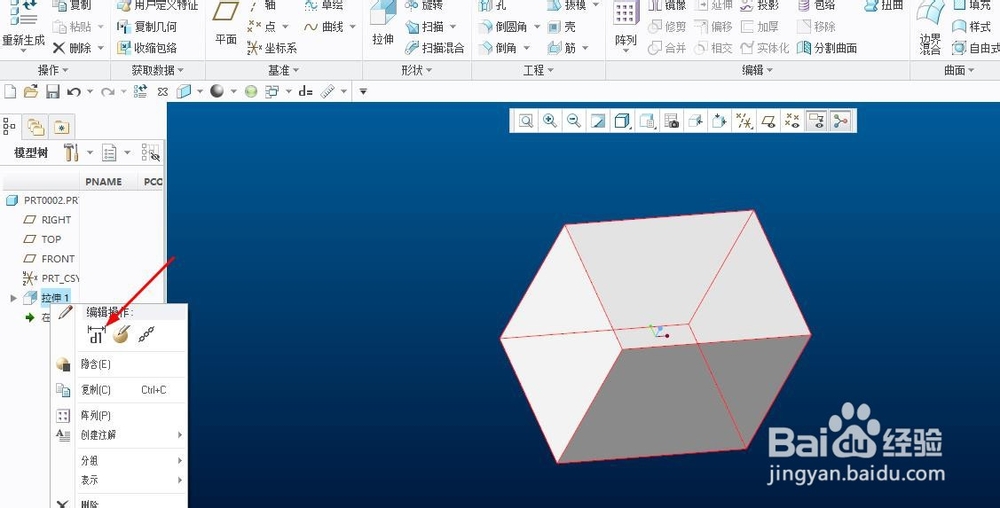Click the Copy Geometry (复制几何) tool
Image resolution: width=1000 pixels, height=508 pixels.
tap(147, 27)
